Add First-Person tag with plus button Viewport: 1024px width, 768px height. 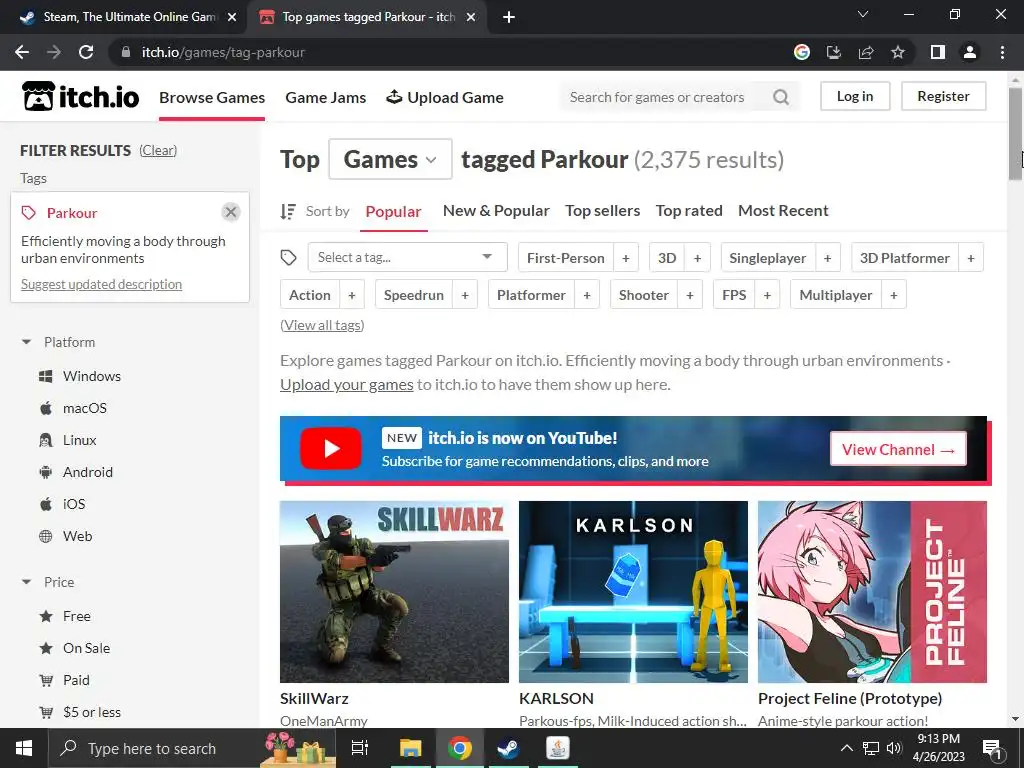626,258
